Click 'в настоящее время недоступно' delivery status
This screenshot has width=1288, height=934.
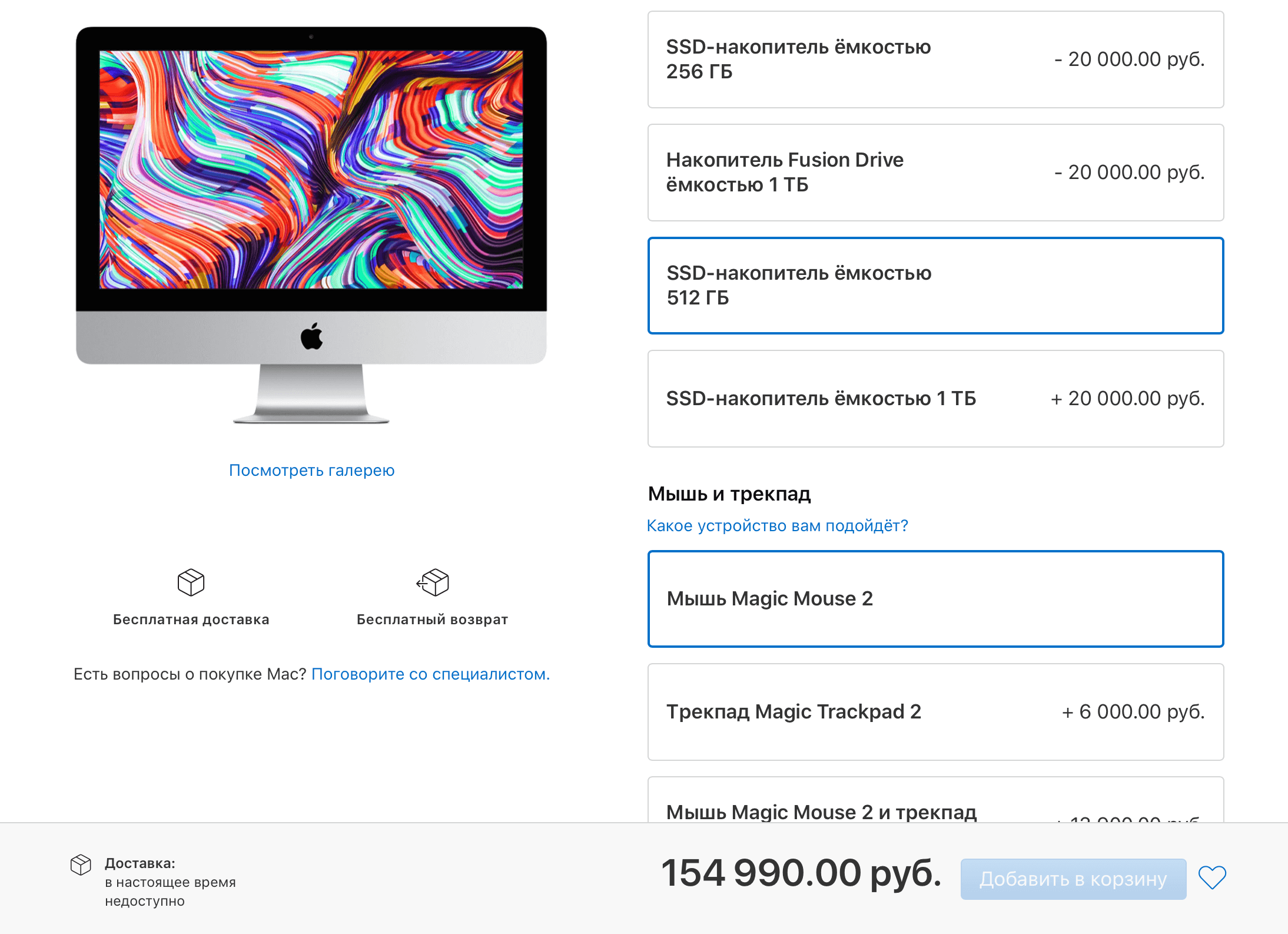170,892
